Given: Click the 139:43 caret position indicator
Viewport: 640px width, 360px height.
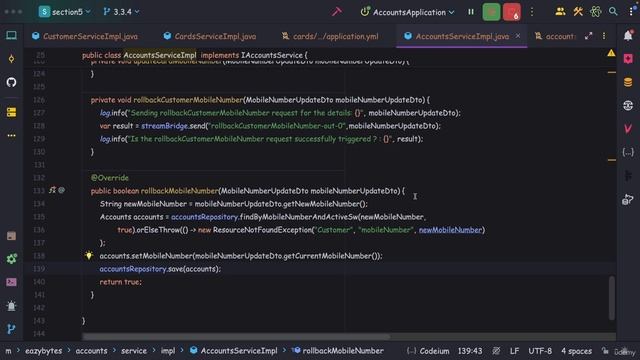Looking at the screenshot, I should (470, 351).
